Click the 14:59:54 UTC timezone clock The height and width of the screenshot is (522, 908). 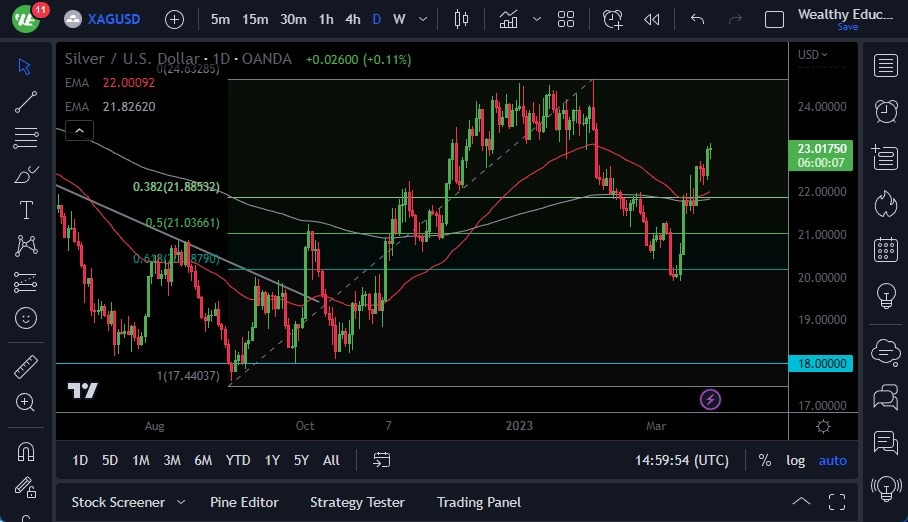[x=681, y=460]
